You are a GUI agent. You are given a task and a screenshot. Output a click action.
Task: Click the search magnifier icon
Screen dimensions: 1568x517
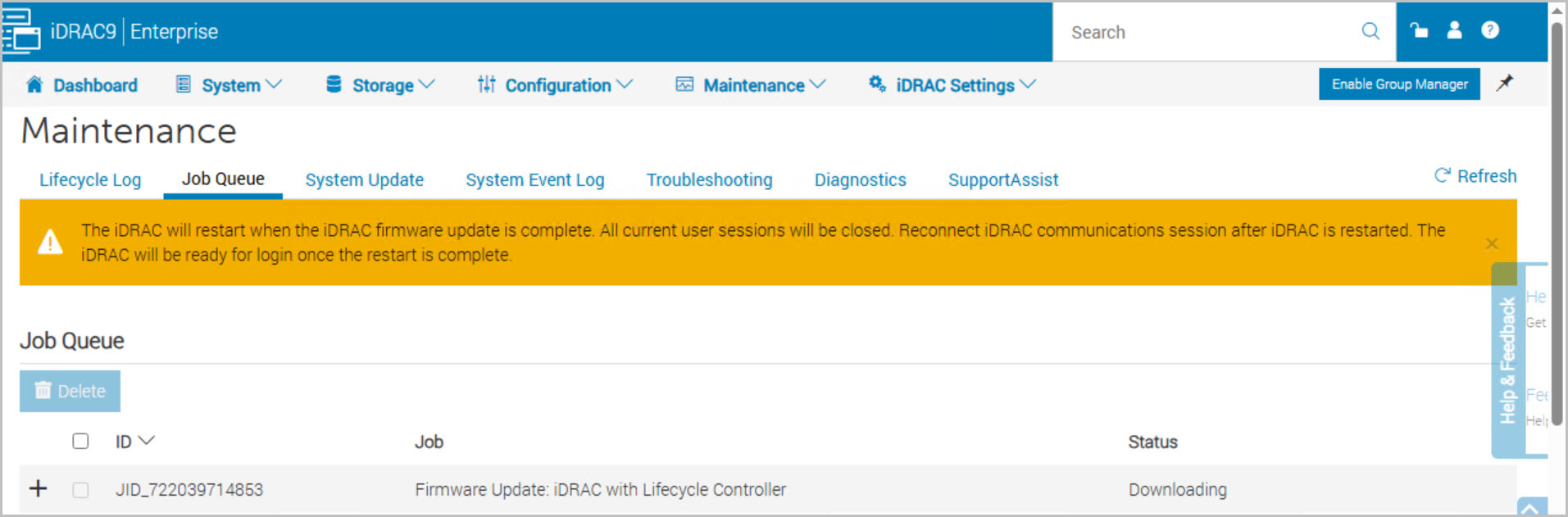pos(1370,31)
